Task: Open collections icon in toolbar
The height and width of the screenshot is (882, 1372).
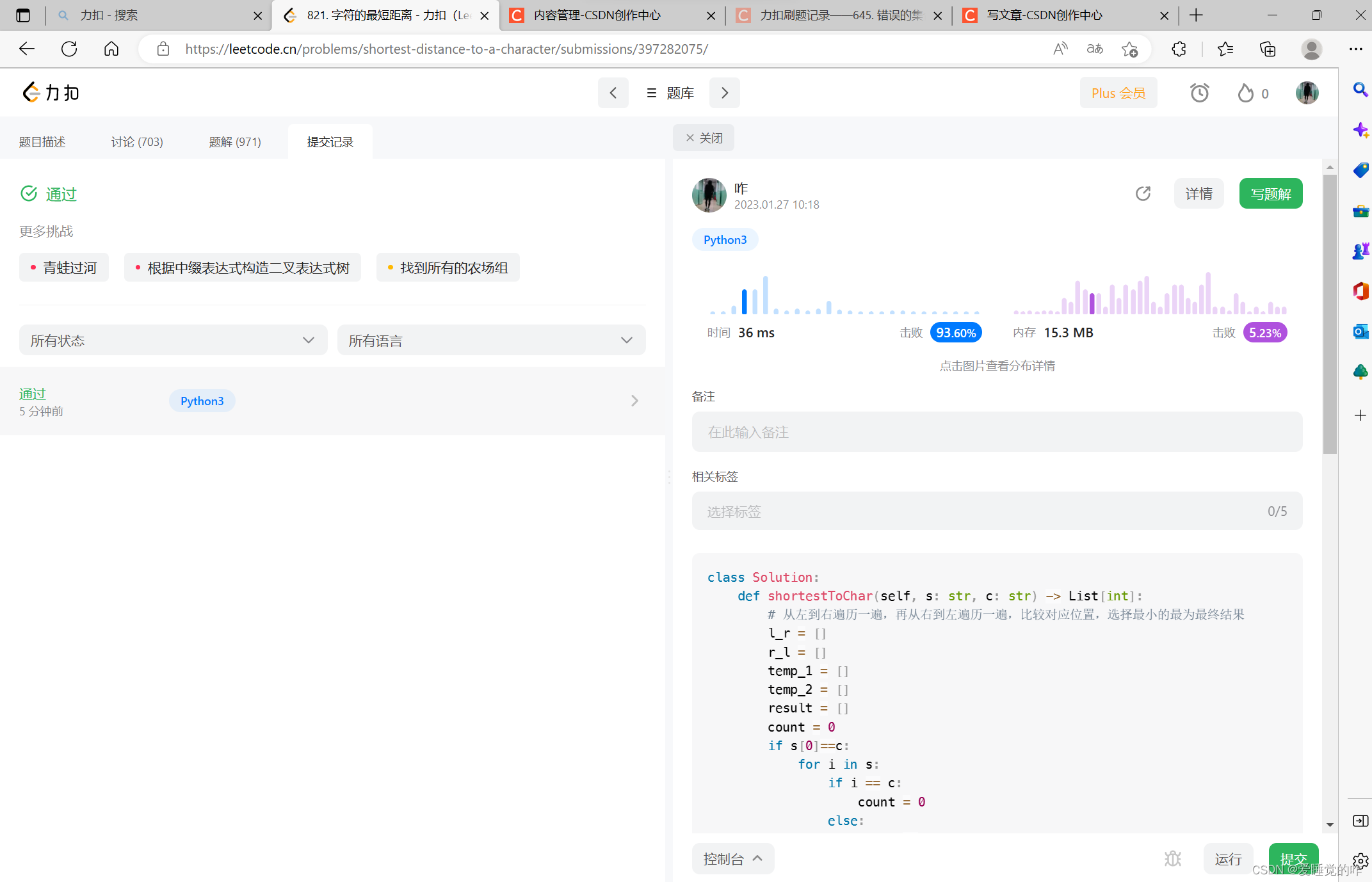Action: [x=1268, y=49]
